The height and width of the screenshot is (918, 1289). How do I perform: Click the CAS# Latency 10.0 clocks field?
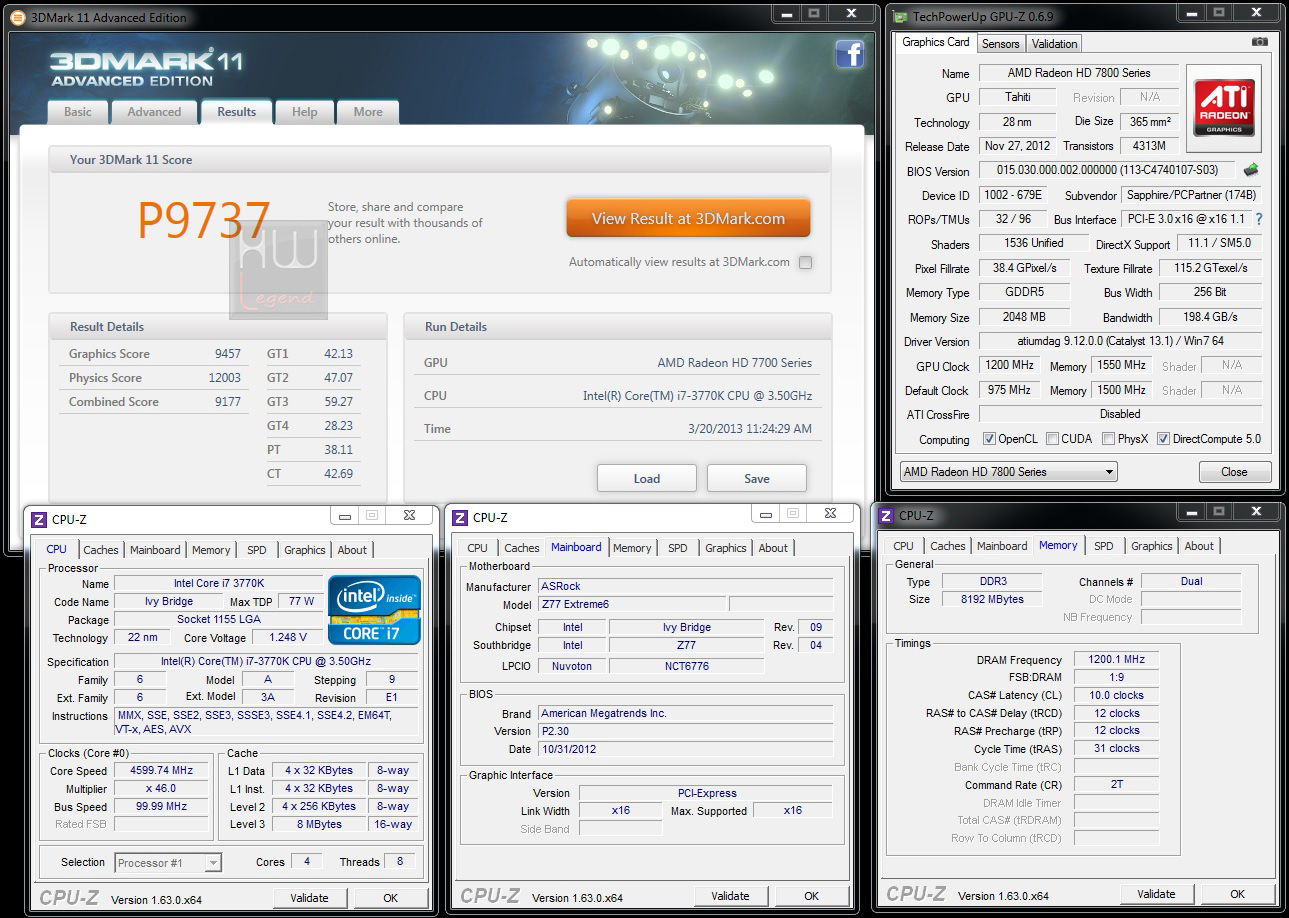tap(1116, 695)
